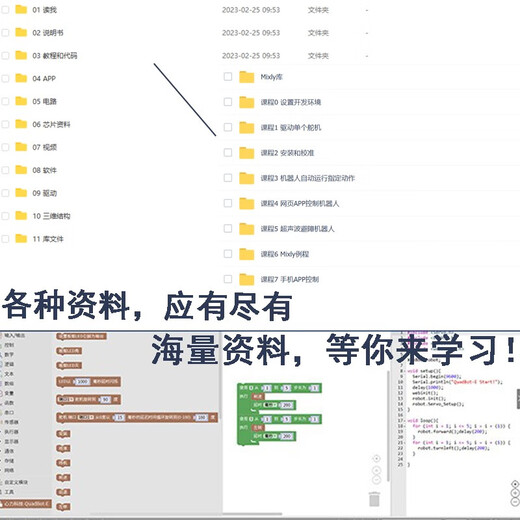520x520 pixels.
Task: Expand the 执行器 toolbox category
Action: pos(11,432)
